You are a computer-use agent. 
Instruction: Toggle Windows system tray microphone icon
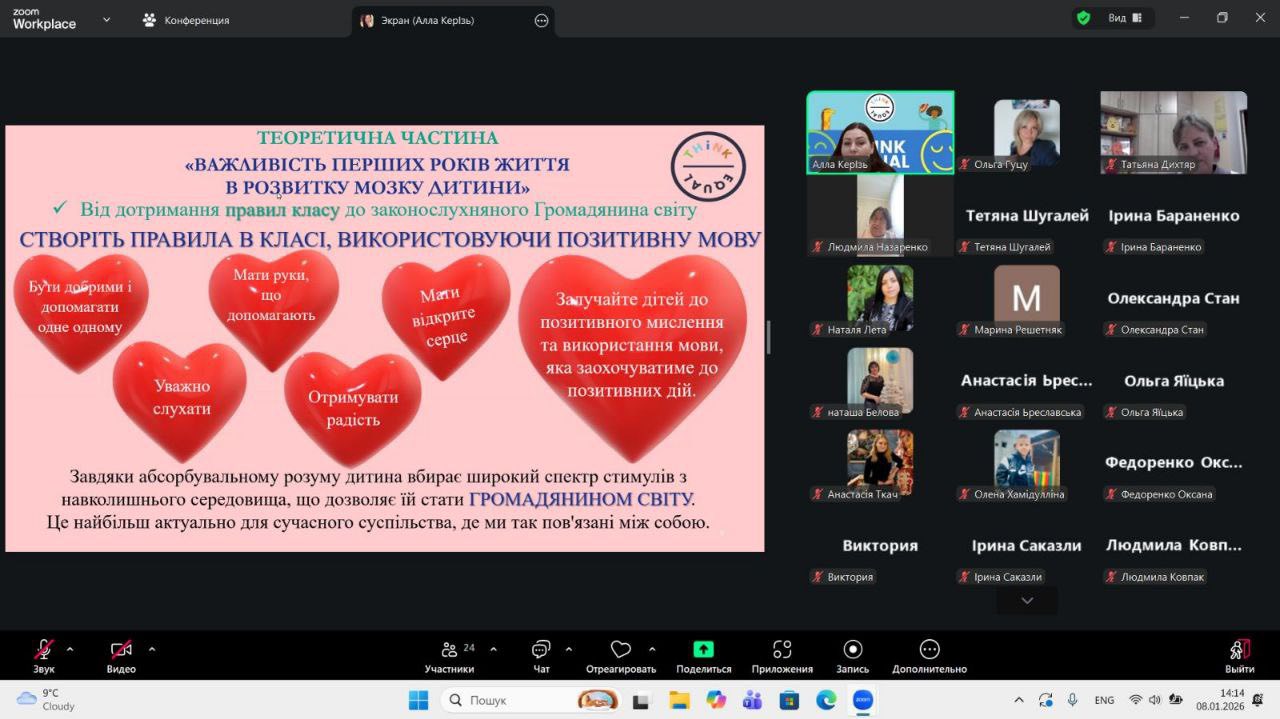coord(1072,700)
